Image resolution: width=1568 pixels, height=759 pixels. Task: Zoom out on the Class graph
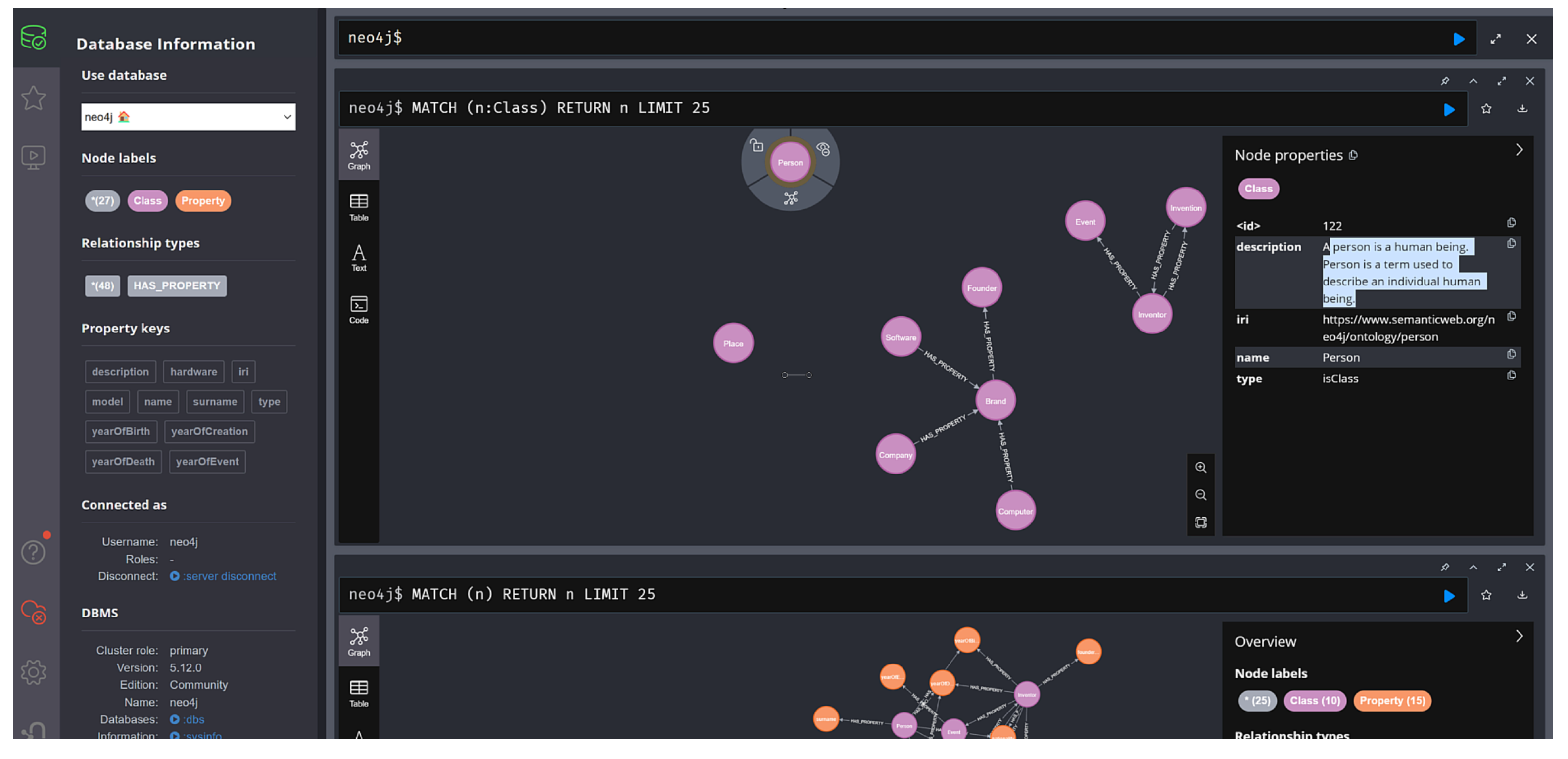1200,495
